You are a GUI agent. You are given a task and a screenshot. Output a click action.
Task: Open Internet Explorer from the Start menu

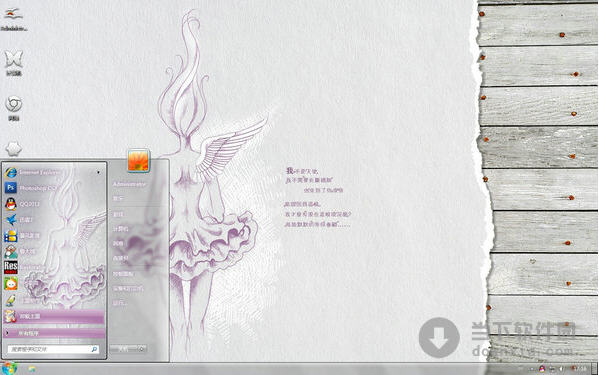(x=53, y=173)
